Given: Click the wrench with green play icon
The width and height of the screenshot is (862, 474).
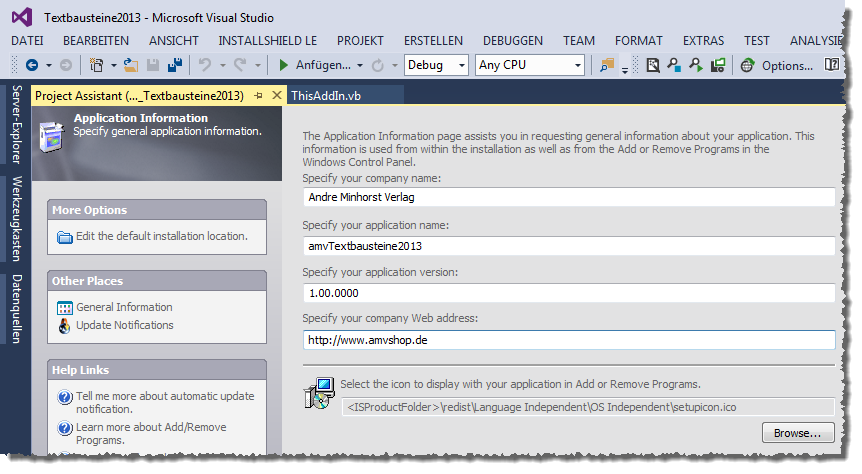Looking at the screenshot, I should (696, 65).
